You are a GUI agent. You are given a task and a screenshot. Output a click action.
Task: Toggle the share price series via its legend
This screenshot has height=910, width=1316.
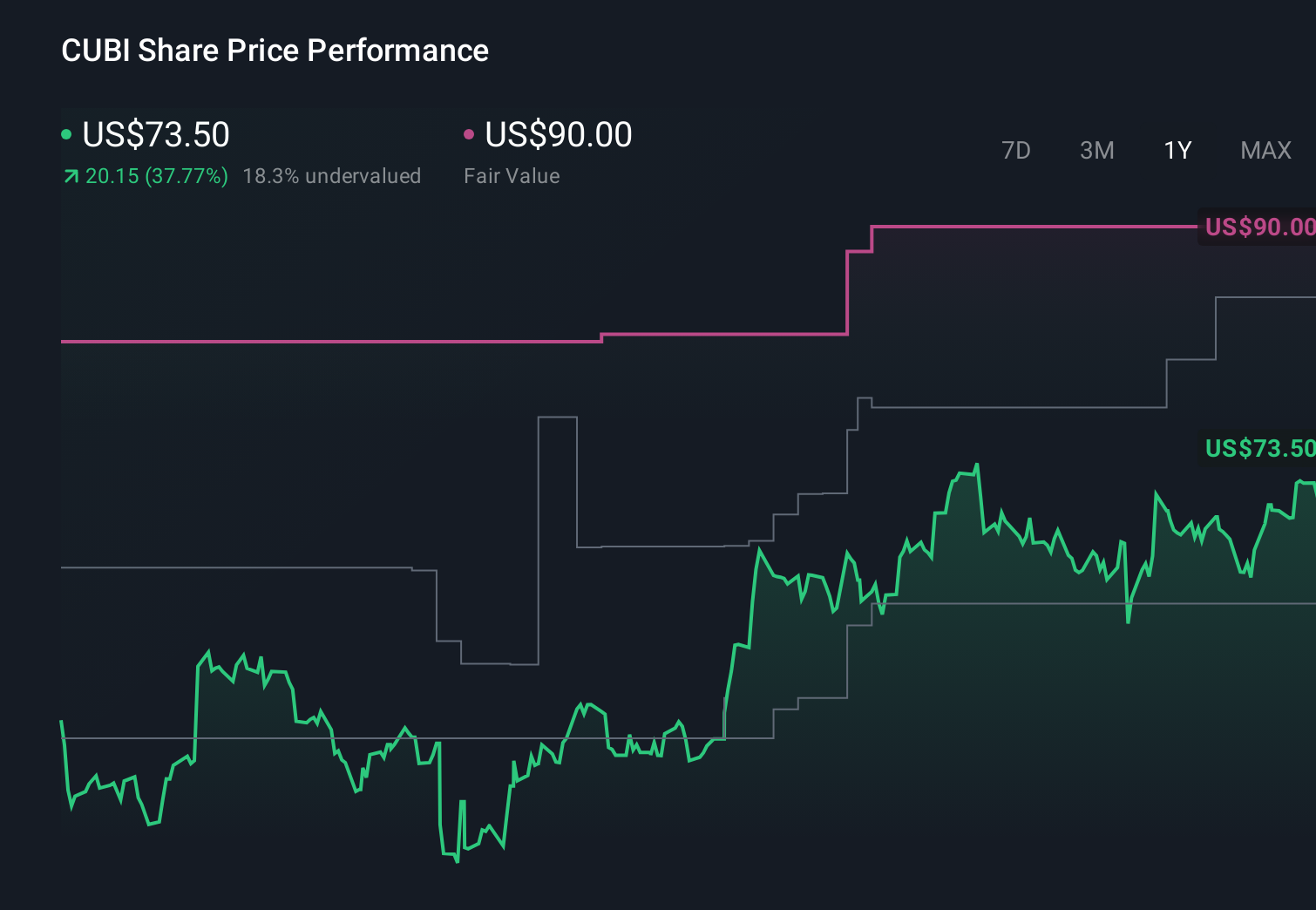point(155,134)
